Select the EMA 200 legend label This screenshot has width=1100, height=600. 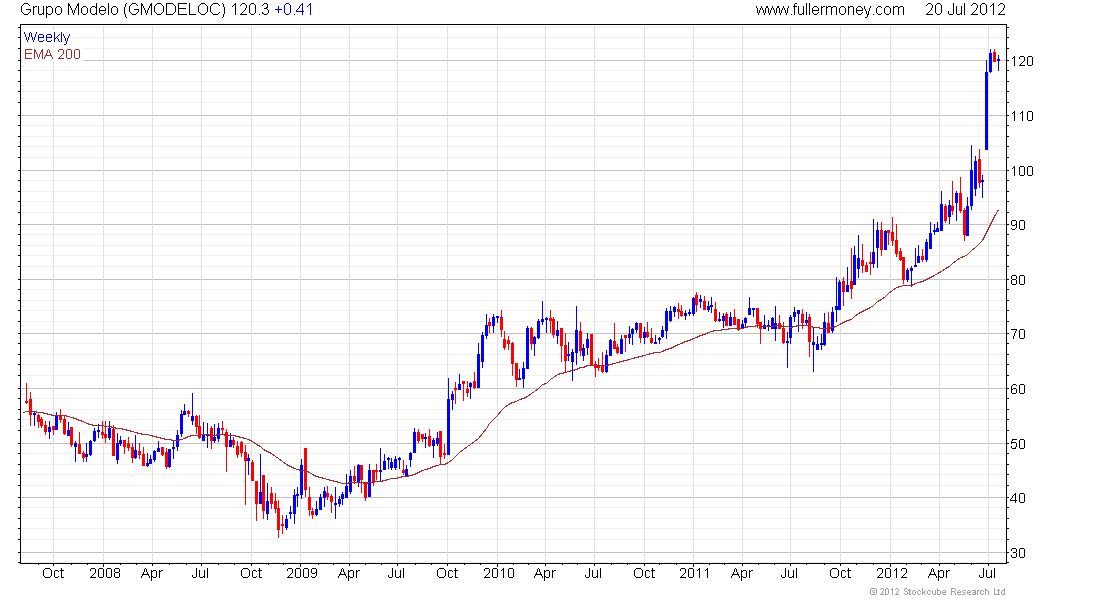tap(52, 54)
